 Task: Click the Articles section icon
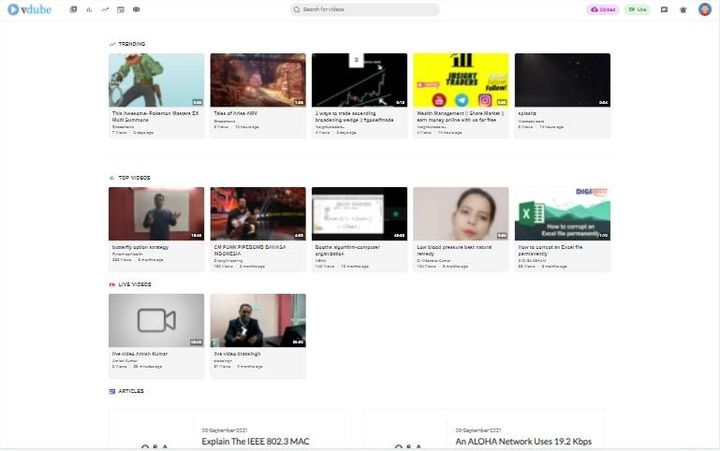[x=112, y=391]
